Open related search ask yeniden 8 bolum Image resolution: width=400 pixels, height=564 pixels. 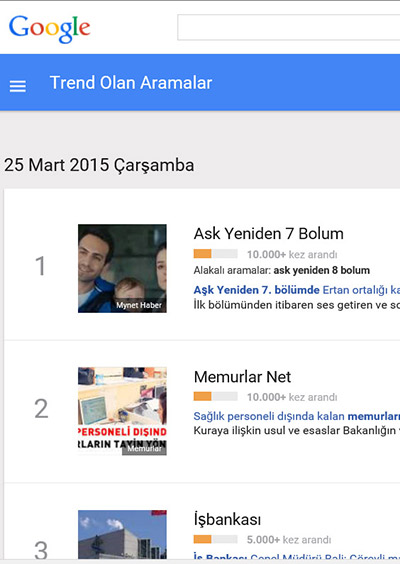click(322, 270)
